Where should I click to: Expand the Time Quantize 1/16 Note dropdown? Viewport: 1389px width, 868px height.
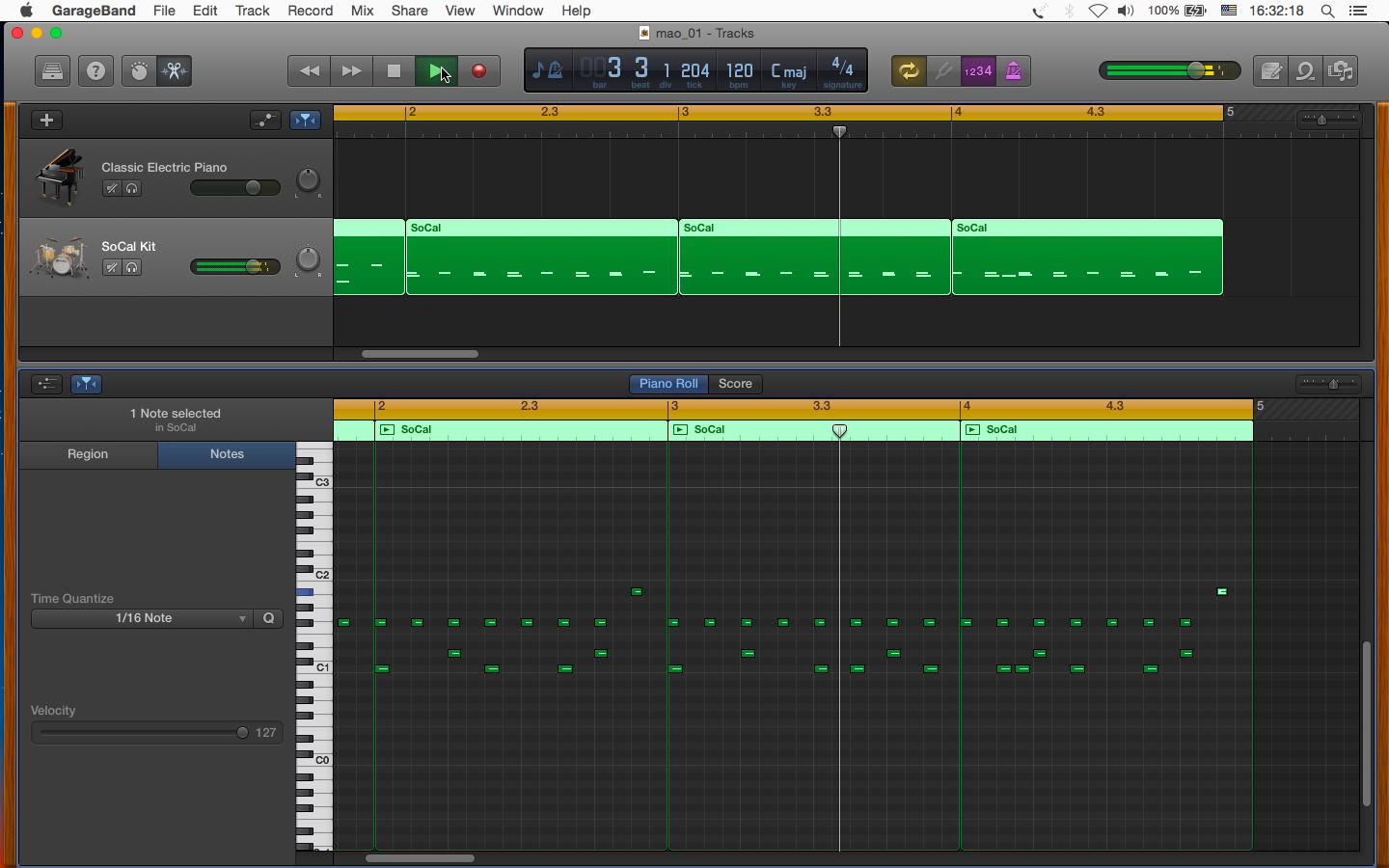point(143,618)
